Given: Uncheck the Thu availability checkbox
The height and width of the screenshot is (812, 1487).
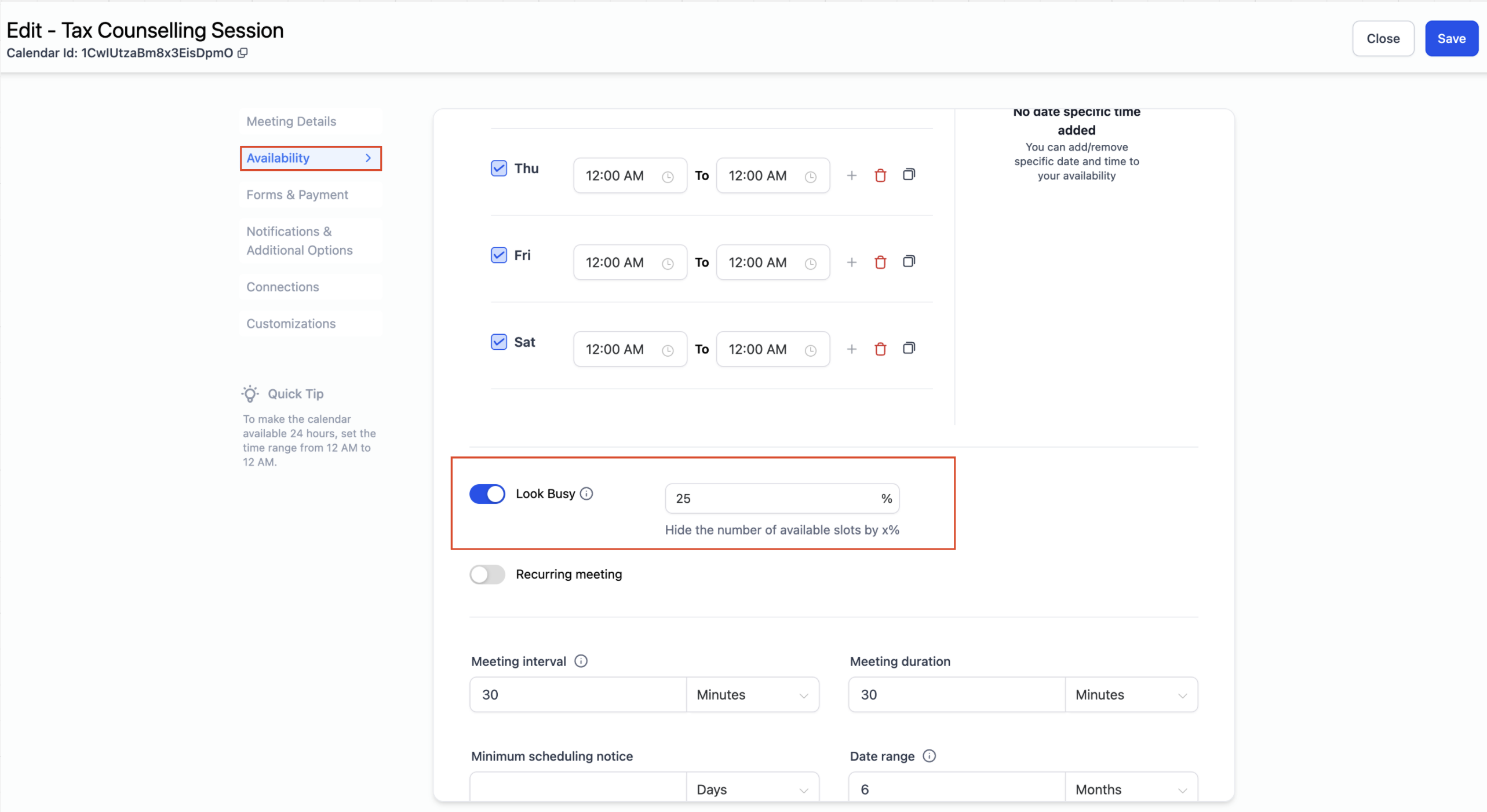Looking at the screenshot, I should tap(498, 169).
